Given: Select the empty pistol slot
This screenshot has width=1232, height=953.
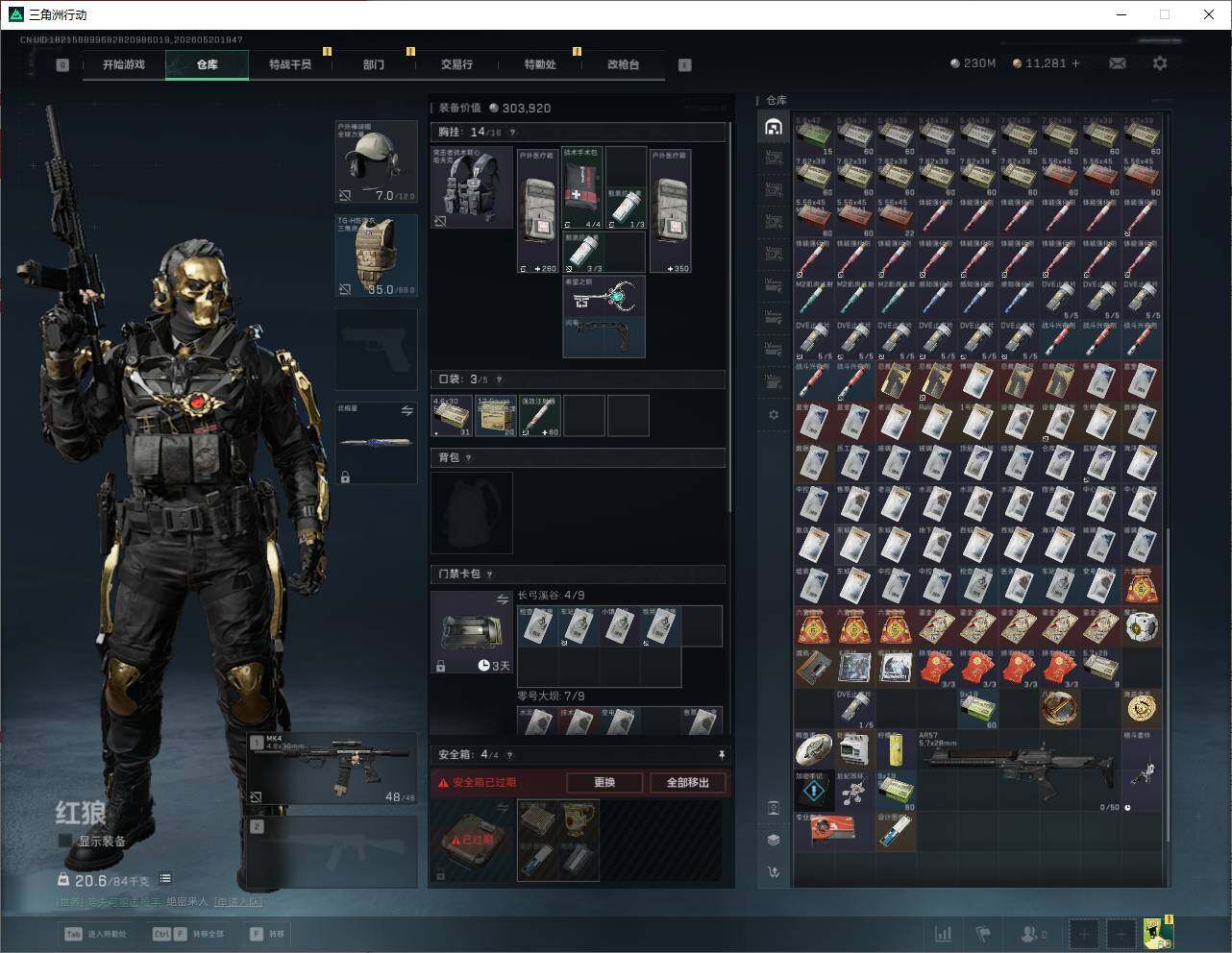Looking at the screenshot, I should 376,350.
